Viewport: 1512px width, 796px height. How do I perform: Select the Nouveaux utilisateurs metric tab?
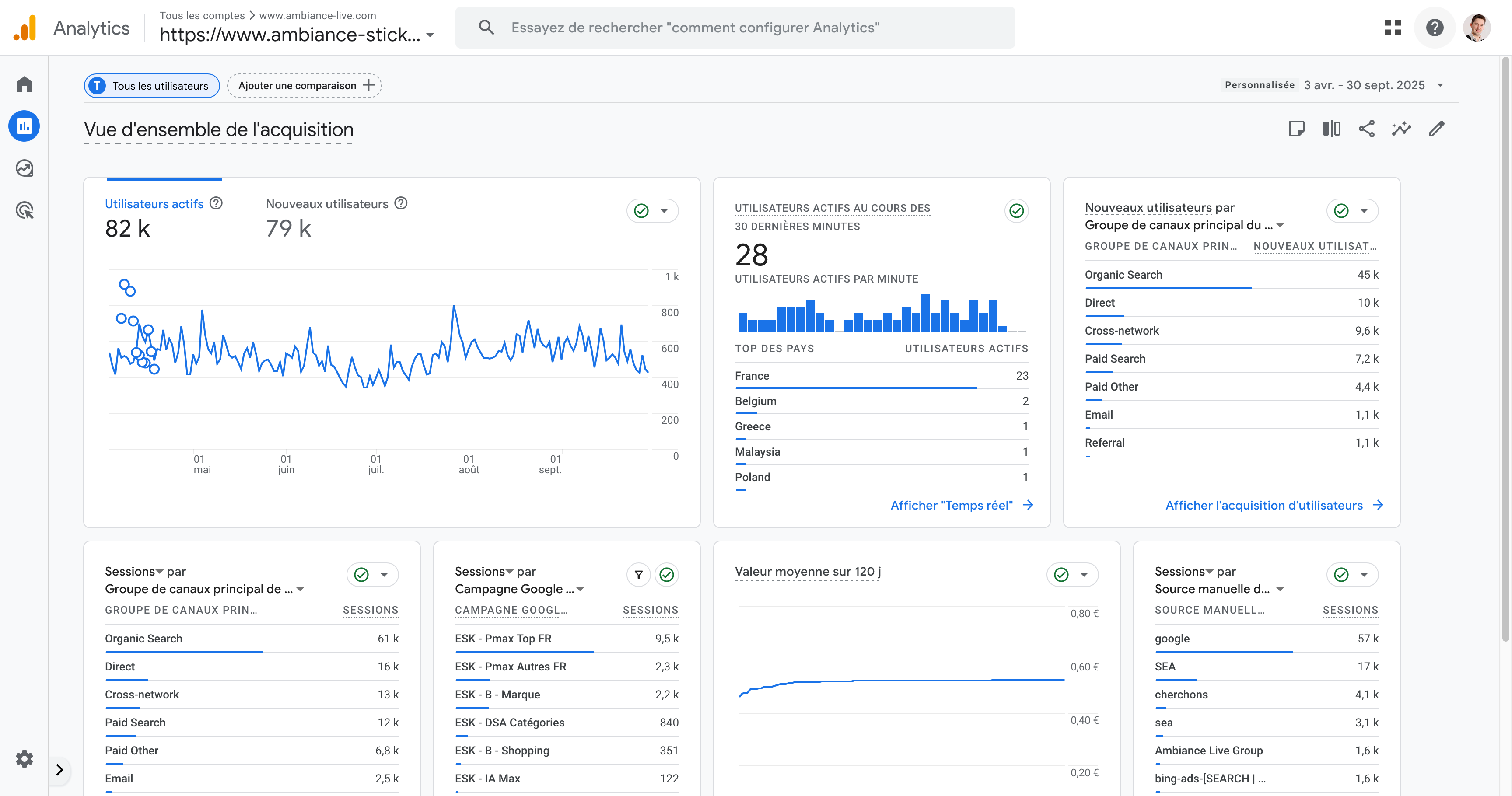[327, 203]
